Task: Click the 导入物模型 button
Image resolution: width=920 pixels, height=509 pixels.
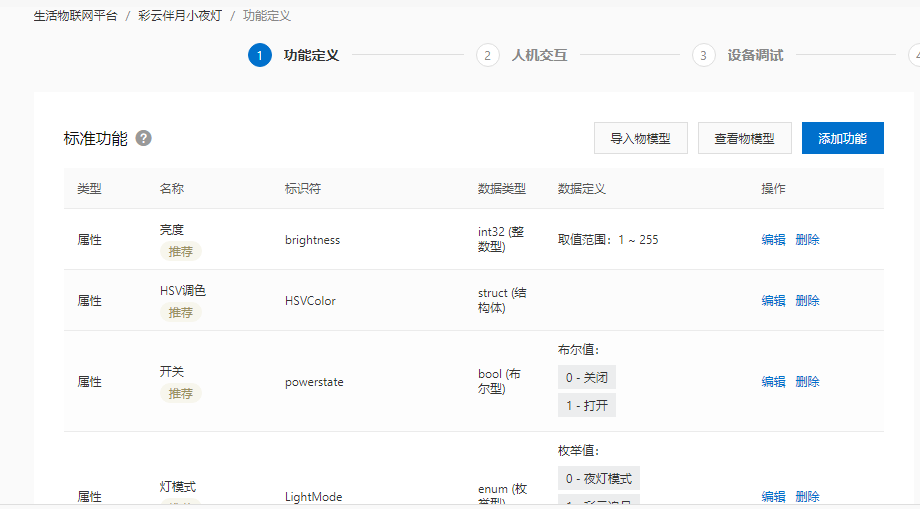Action: point(641,138)
